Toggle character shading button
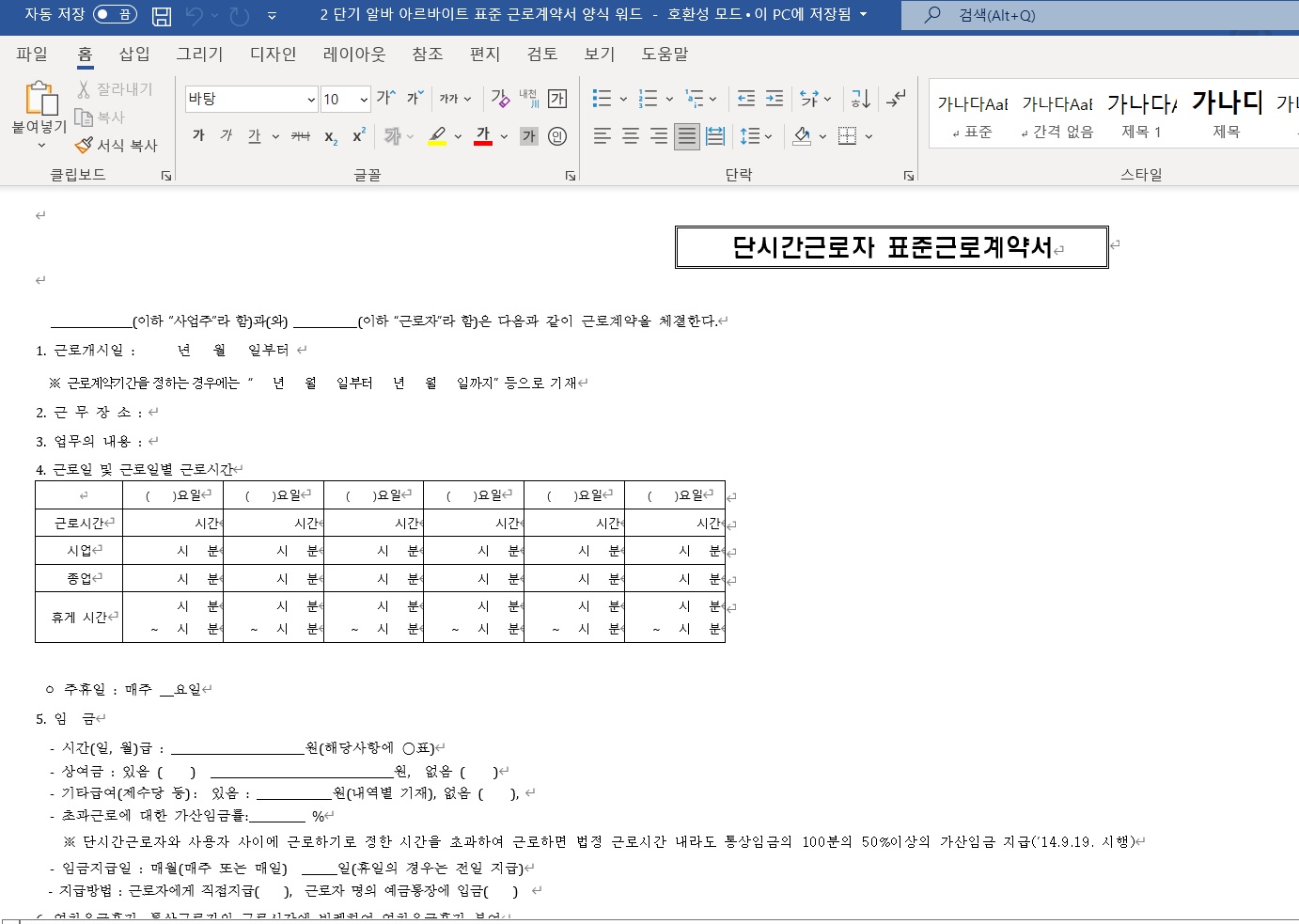1299x924 pixels. point(529,136)
